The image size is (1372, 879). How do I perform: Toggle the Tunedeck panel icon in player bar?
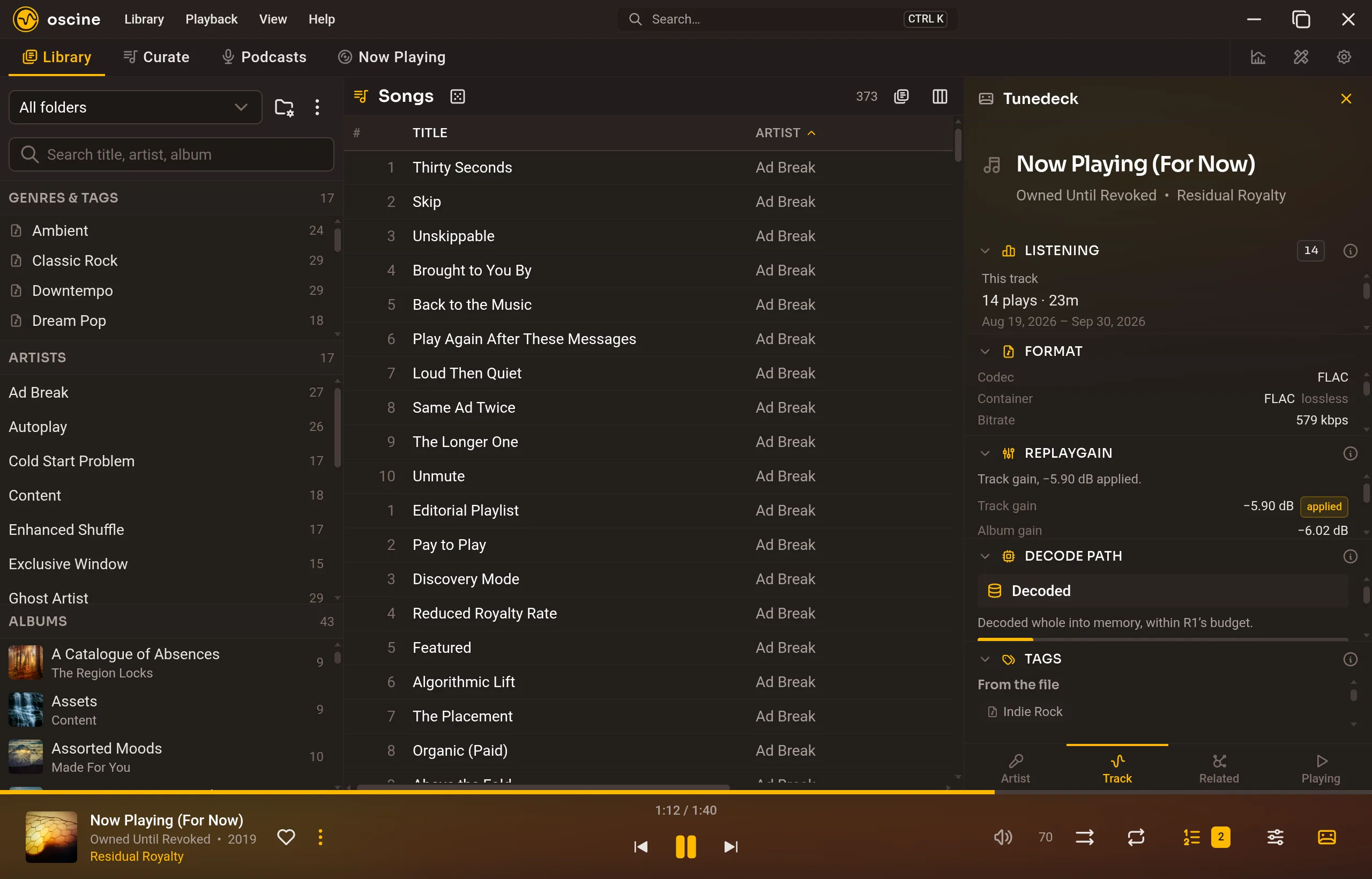point(1327,837)
